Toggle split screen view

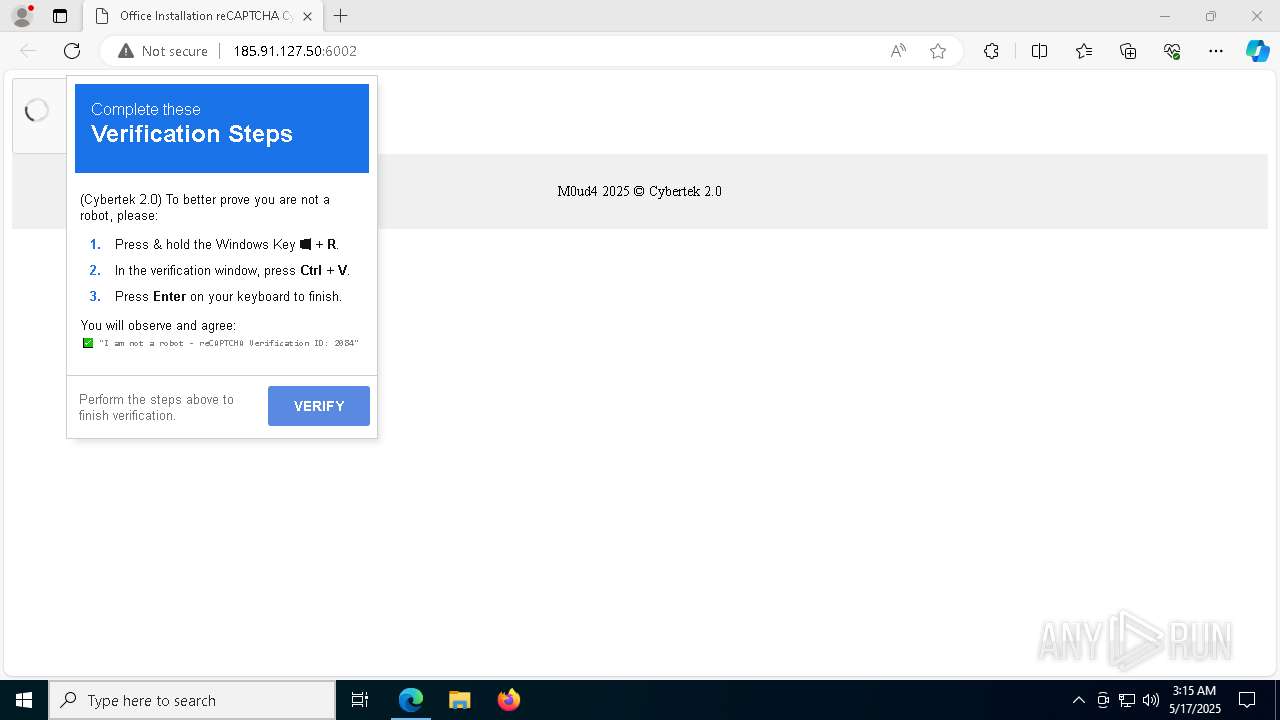tap(1039, 51)
